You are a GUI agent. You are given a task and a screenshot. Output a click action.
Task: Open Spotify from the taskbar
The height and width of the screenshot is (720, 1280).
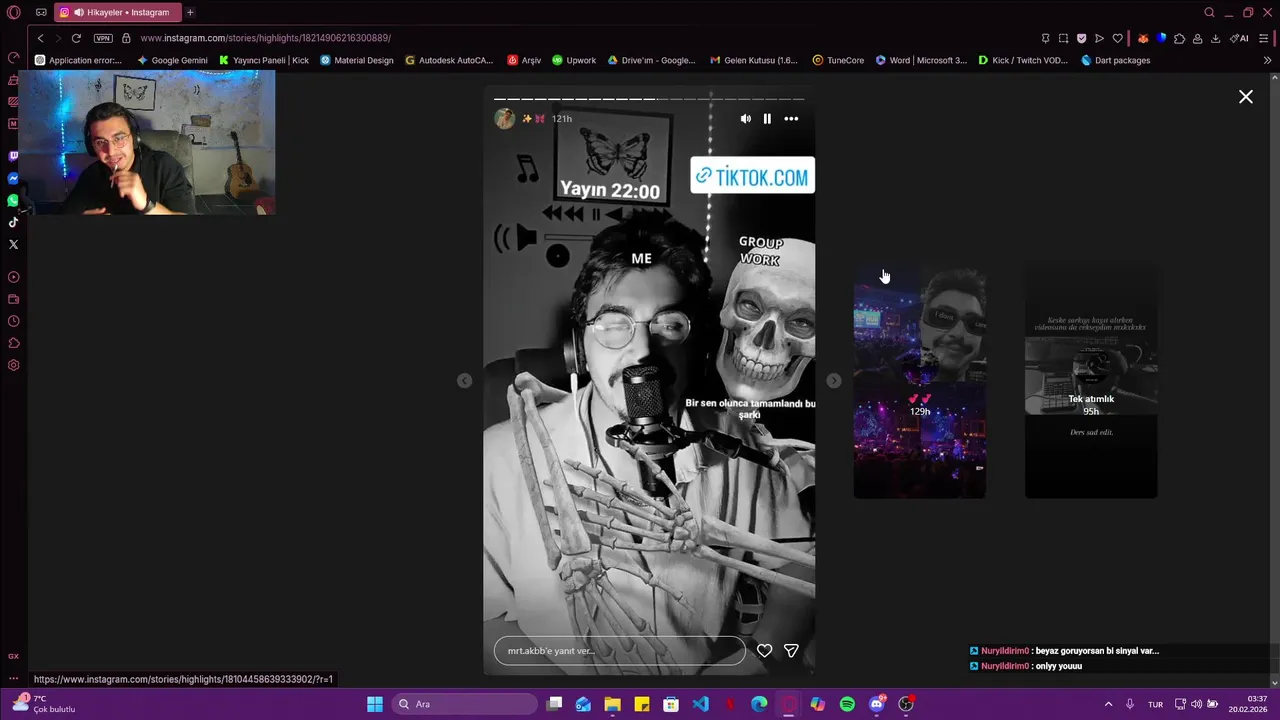pos(847,704)
